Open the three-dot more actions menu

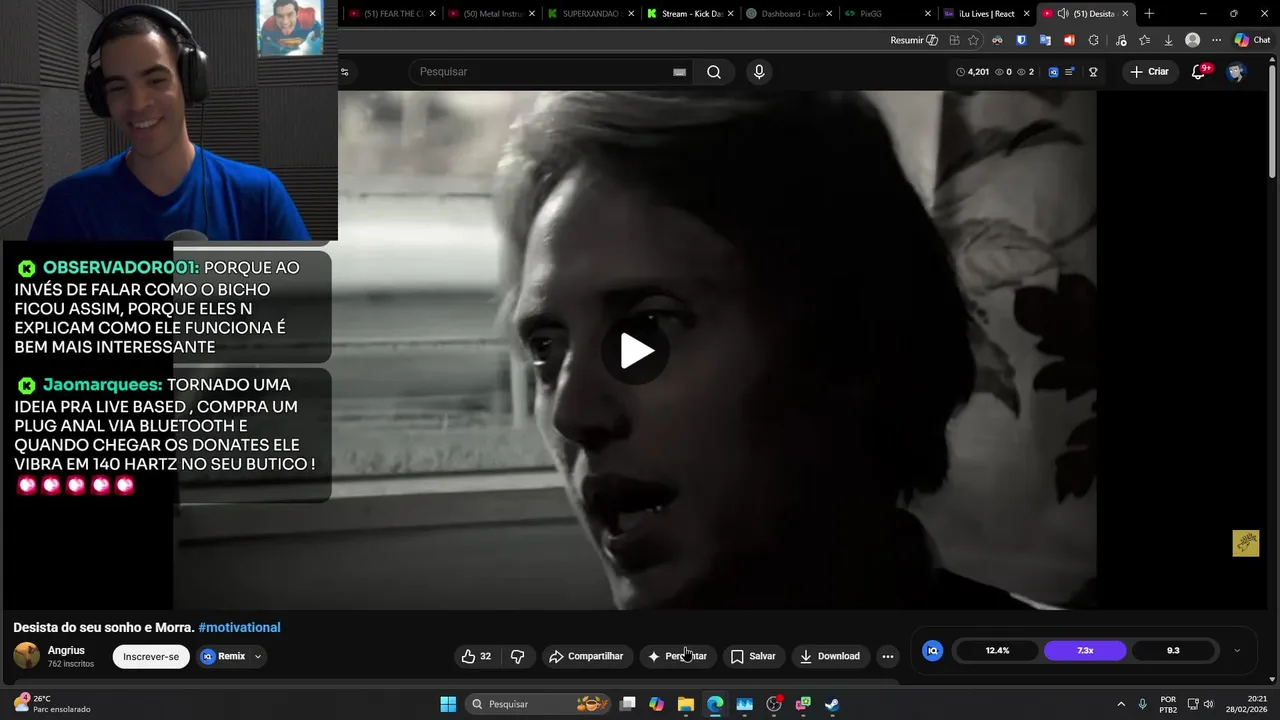[x=887, y=656]
